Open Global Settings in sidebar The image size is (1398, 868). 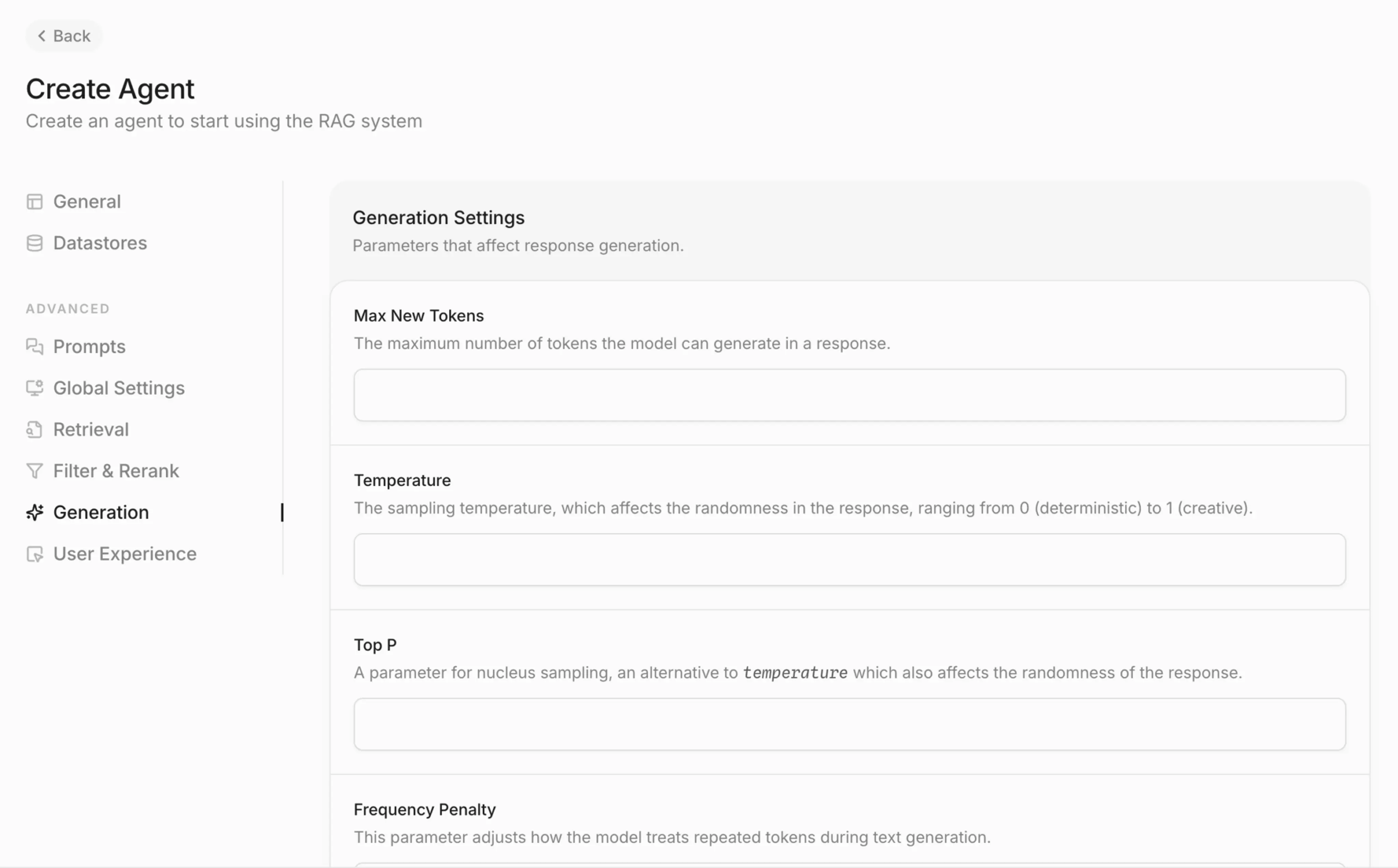pyautogui.click(x=119, y=388)
